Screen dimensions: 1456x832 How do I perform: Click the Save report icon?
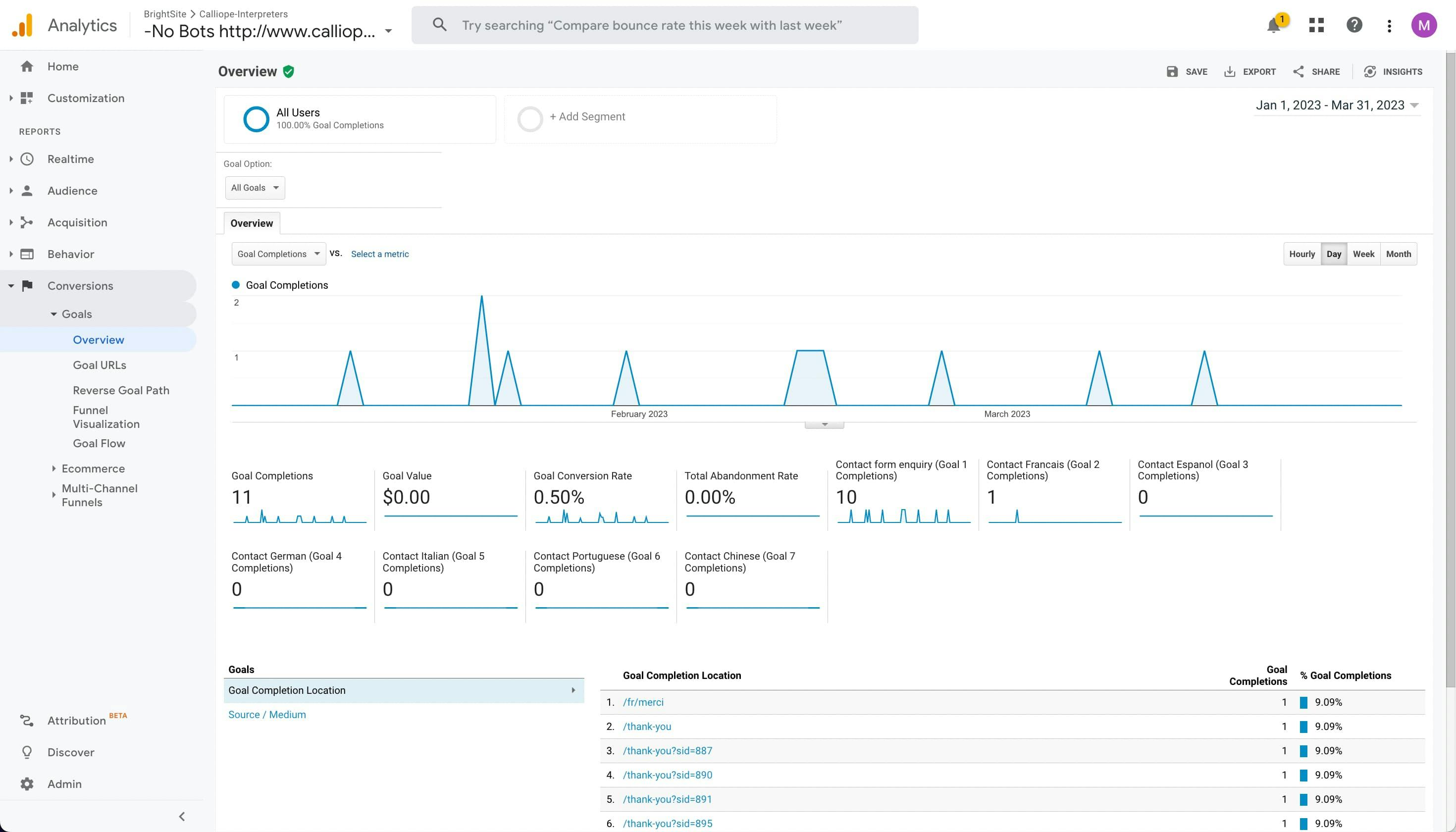1172,71
